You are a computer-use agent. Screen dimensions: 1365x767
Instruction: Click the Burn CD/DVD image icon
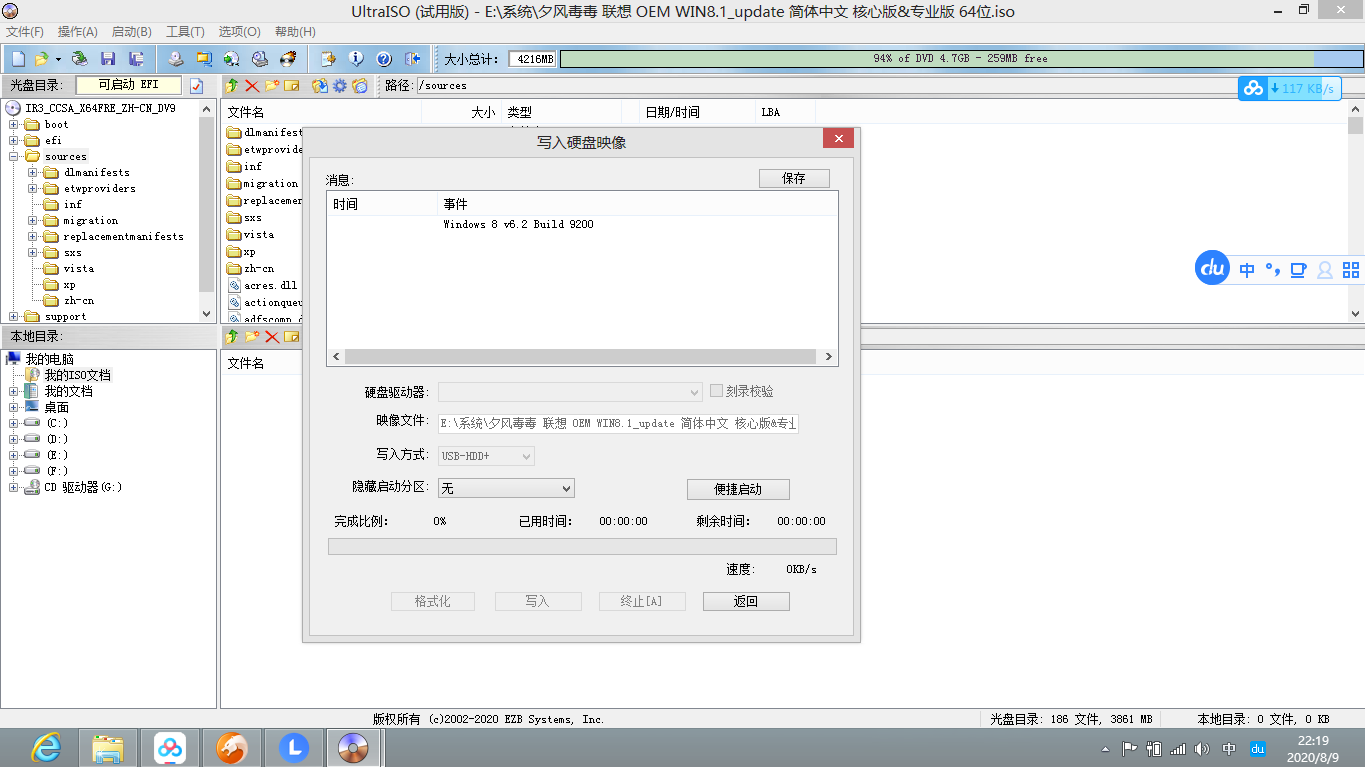tap(288, 58)
